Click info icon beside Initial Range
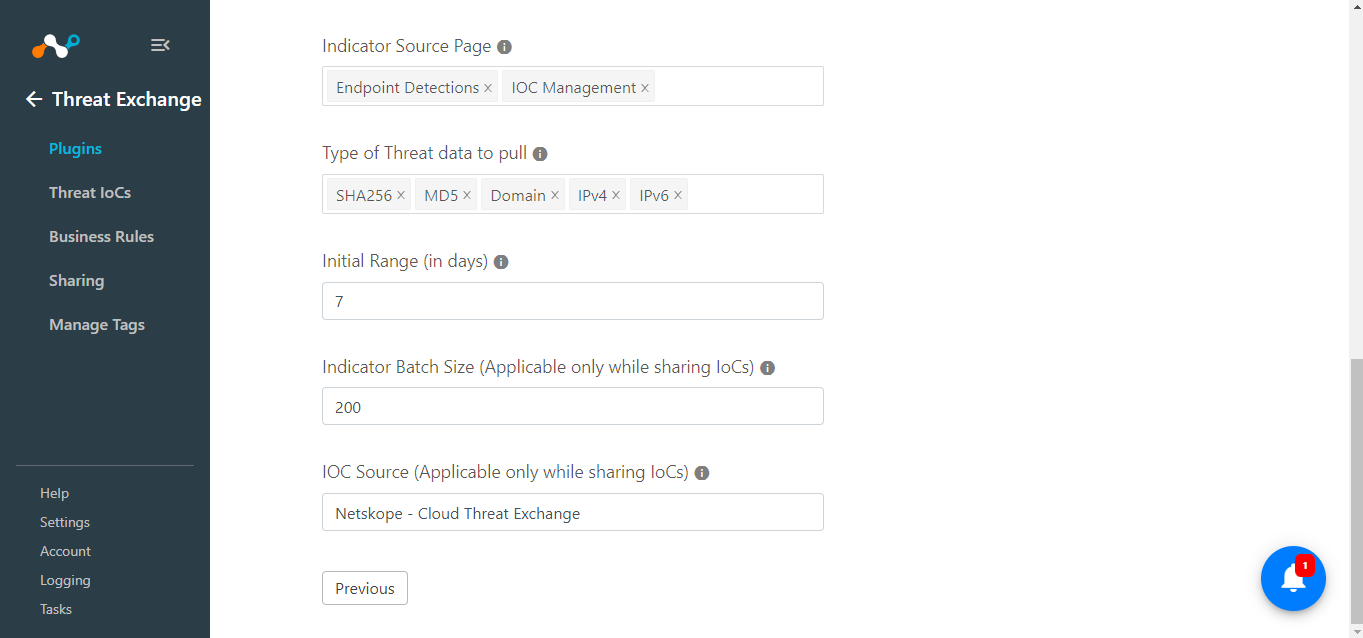1363x638 pixels. pos(501,262)
